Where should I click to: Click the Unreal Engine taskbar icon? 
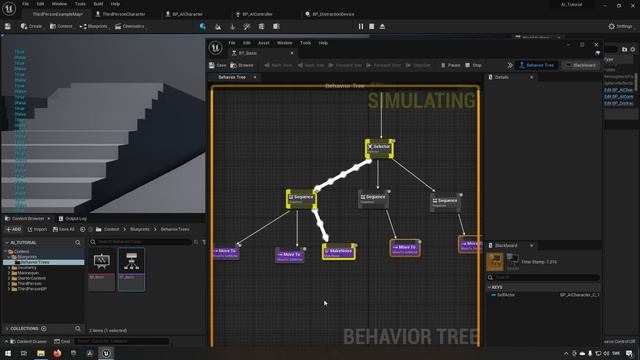(106, 353)
